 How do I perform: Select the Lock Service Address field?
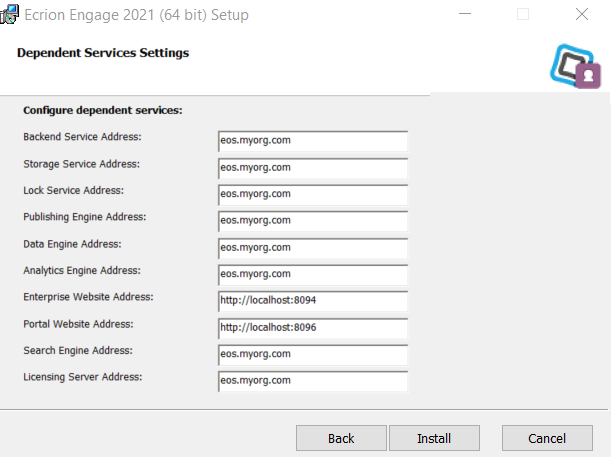(313, 194)
